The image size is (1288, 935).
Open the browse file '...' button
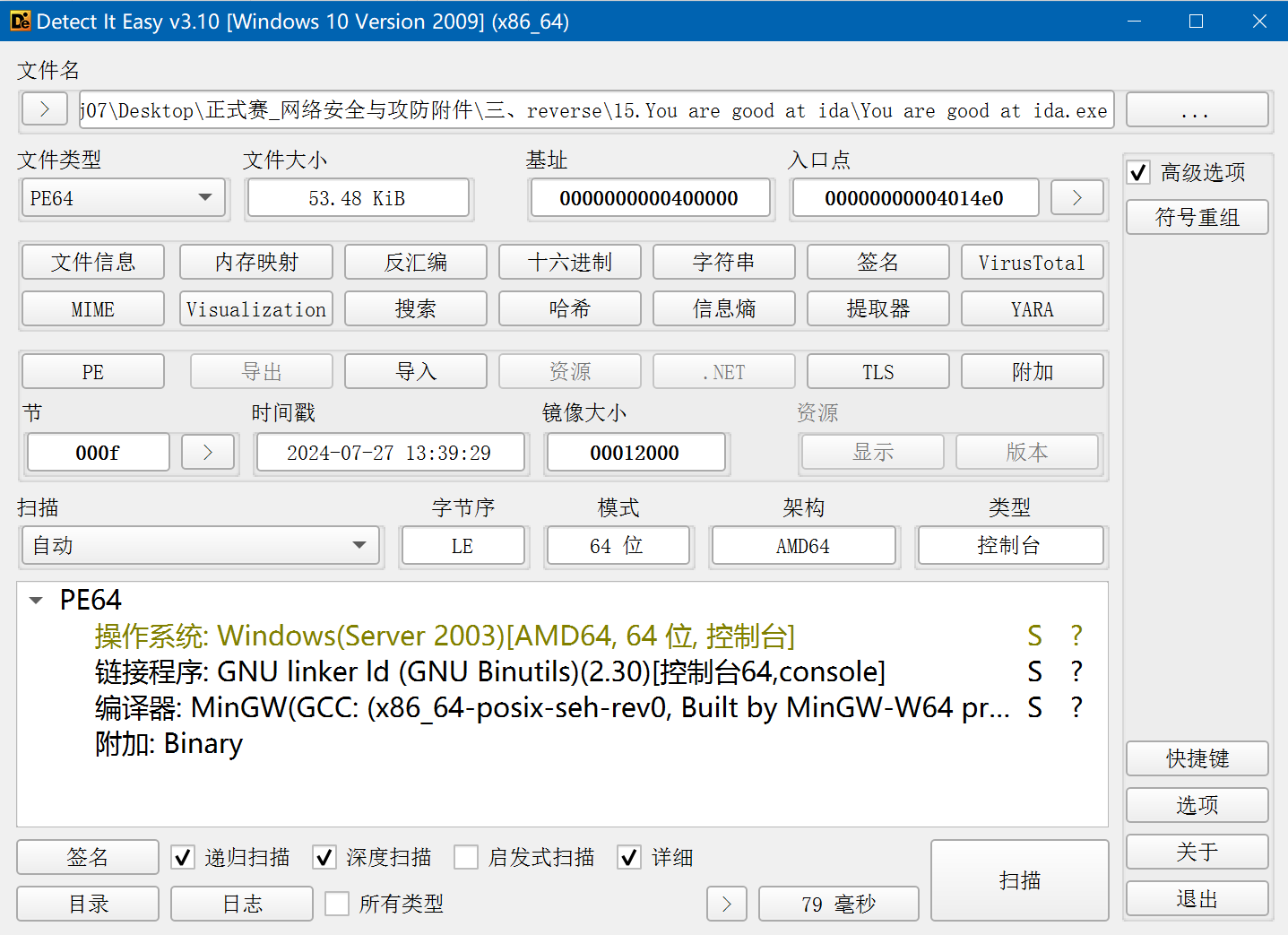click(x=1196, y=110)
